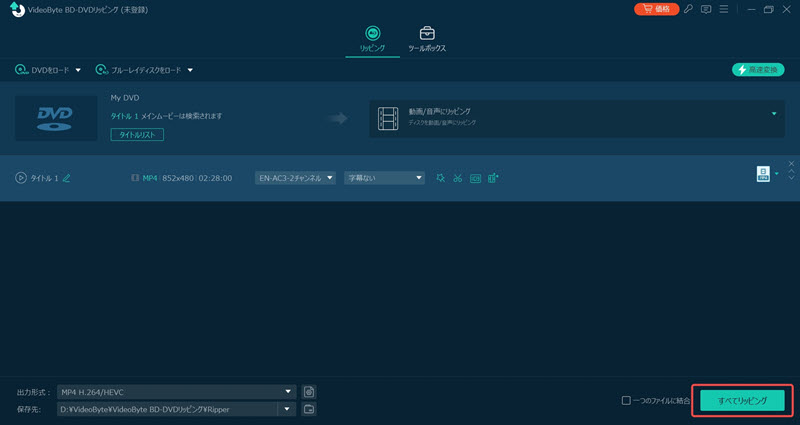Select the リッピング tab
800x425 pixels.
point(372,39)
